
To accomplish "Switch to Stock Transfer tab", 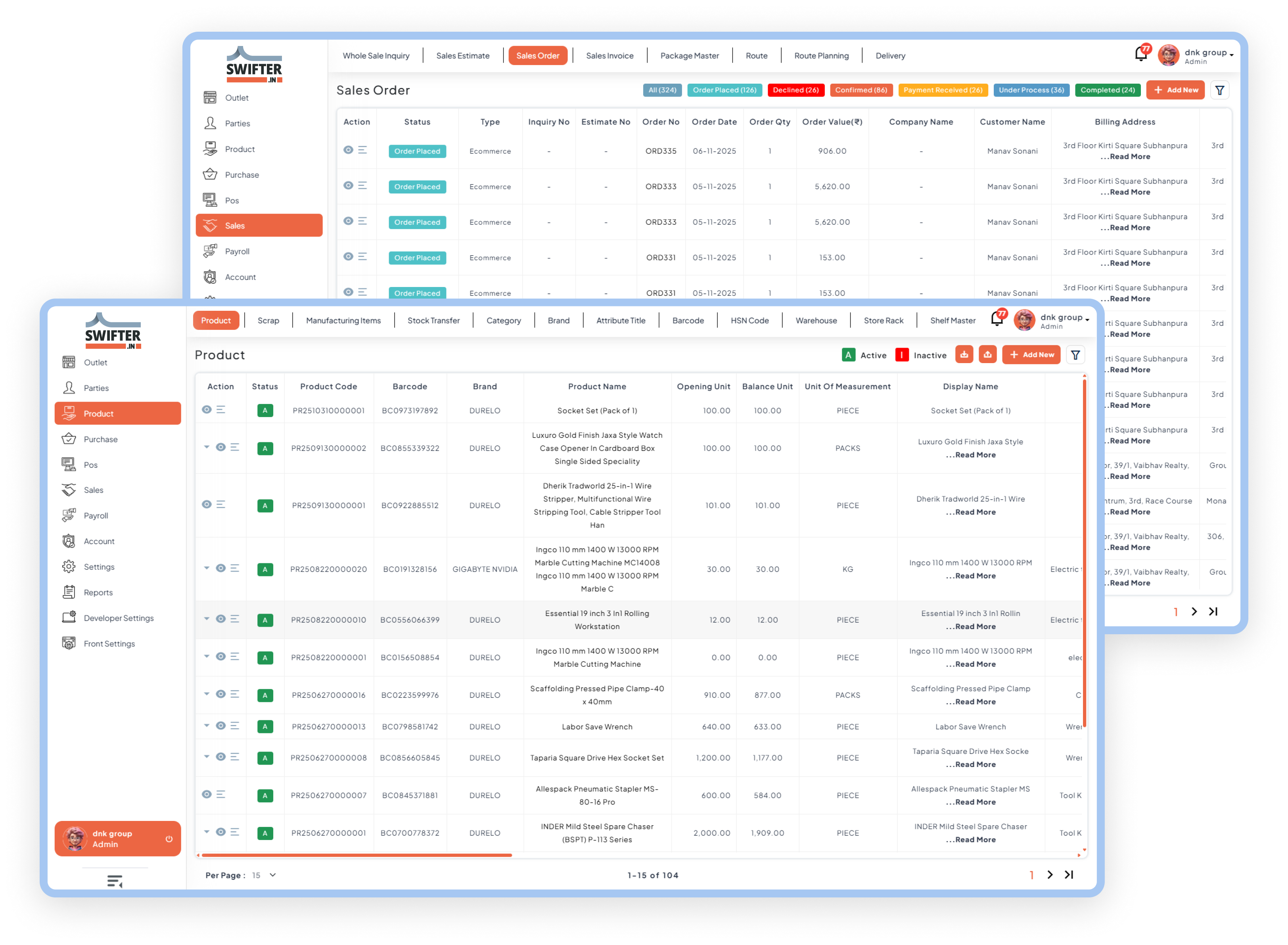I will coord(433,321).
